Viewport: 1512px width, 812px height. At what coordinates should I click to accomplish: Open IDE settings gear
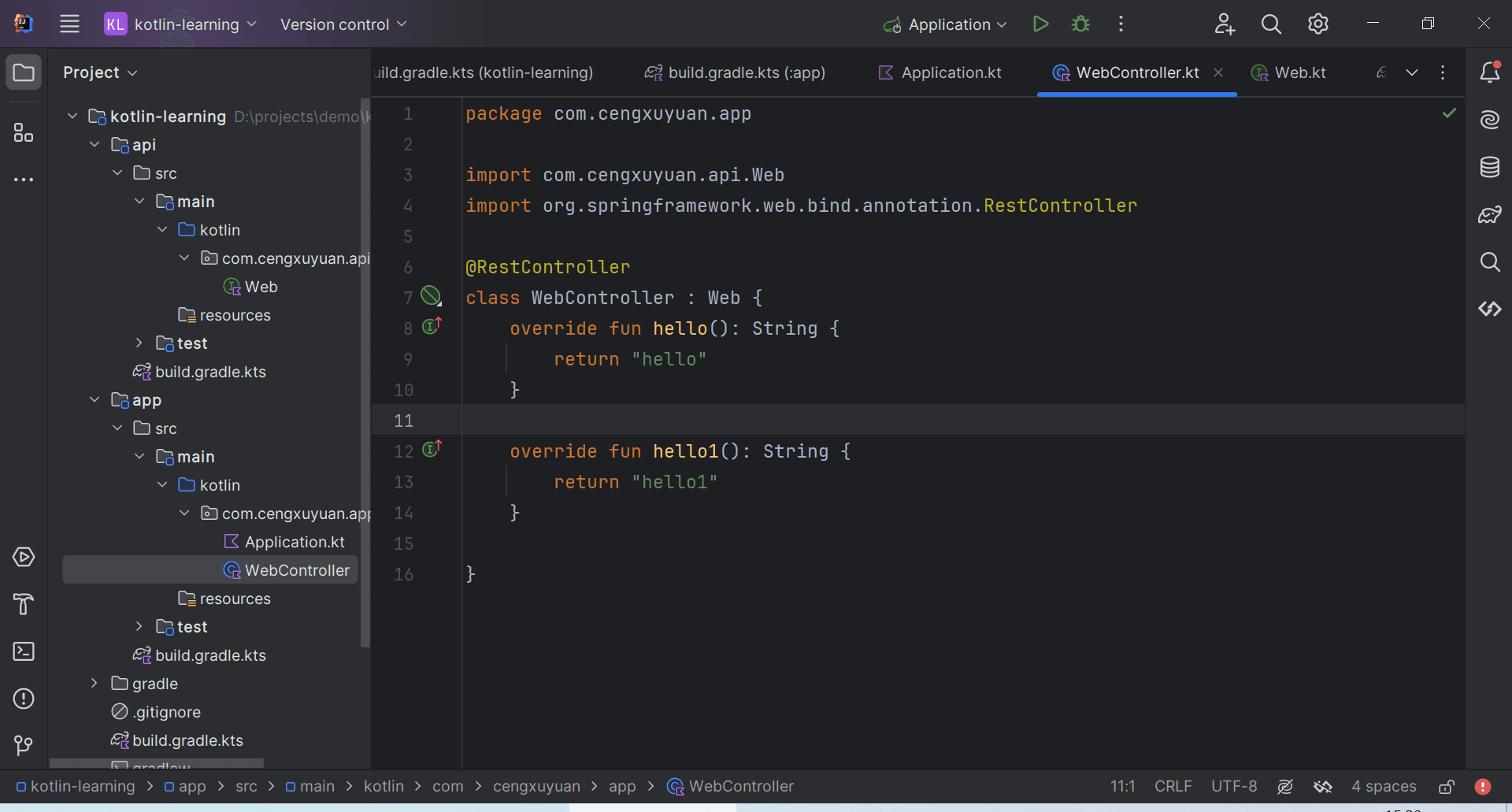coord(1318,24)
